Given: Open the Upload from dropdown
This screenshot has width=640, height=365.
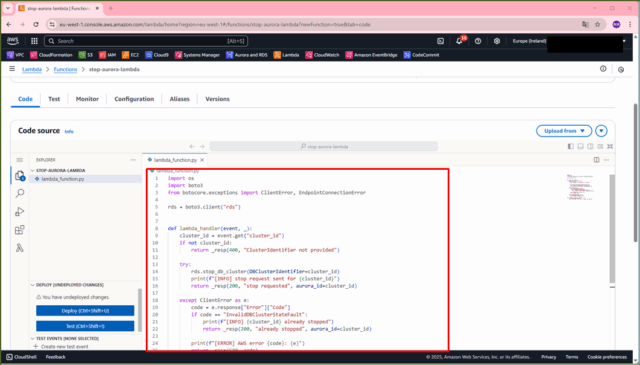Looking at the screenshot, I should point(564,131).
